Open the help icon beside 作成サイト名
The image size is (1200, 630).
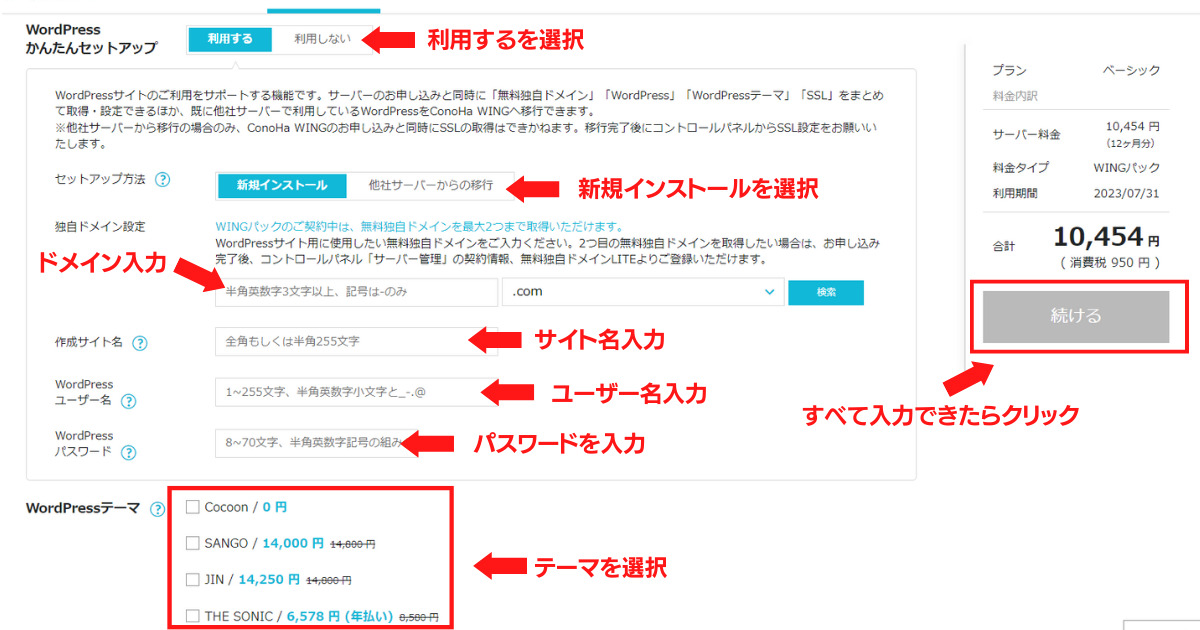(140, 343)
